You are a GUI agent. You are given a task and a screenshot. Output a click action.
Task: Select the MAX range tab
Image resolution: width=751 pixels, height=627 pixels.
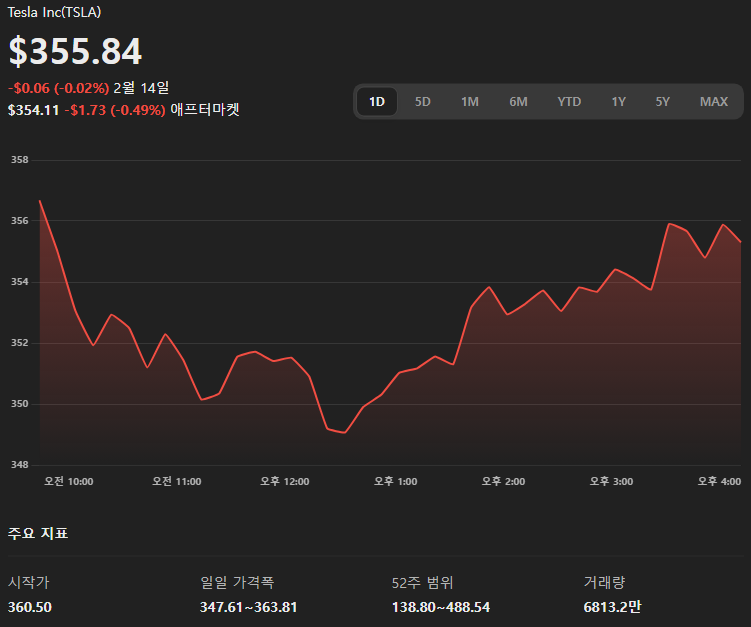click(x=714, y=102)
